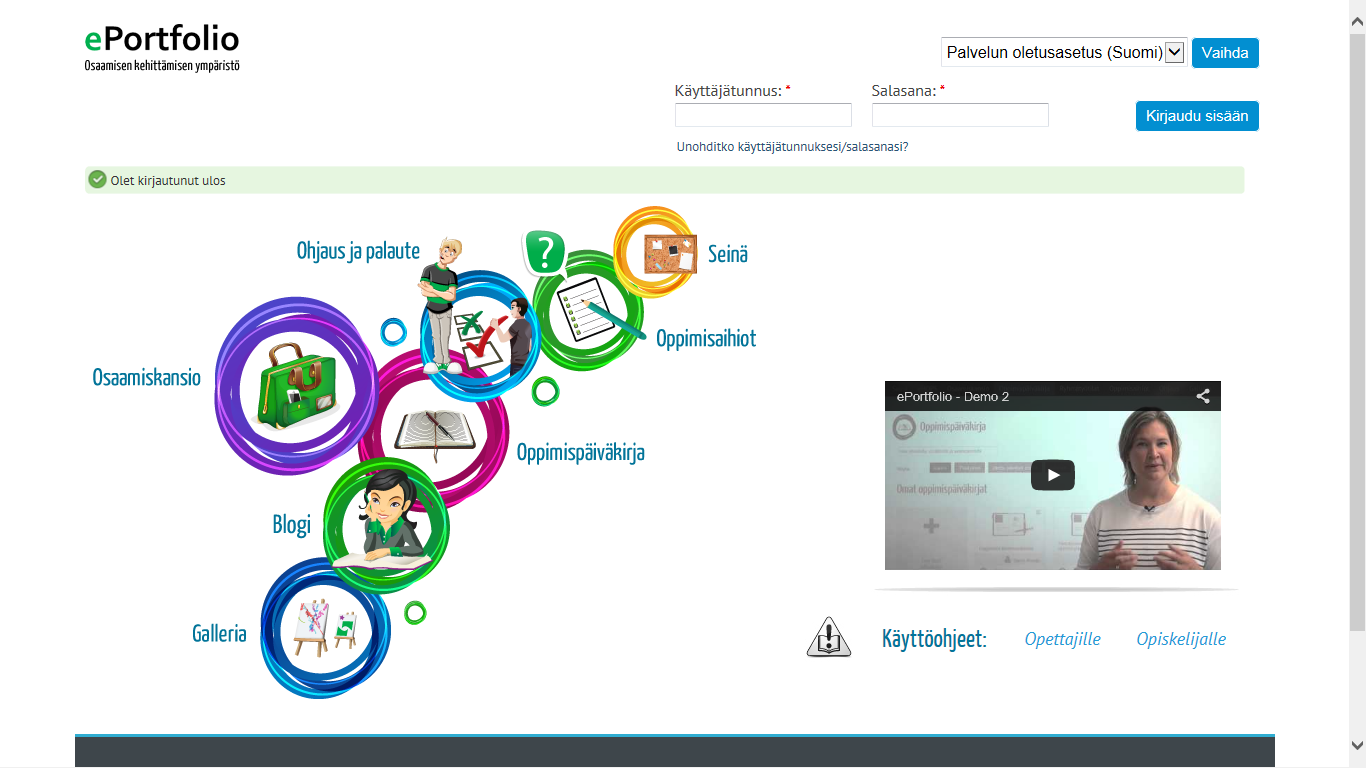Open the Opettajille instructions link
Viewport: 1366px width, 768px height.
tap(1062, 639)
